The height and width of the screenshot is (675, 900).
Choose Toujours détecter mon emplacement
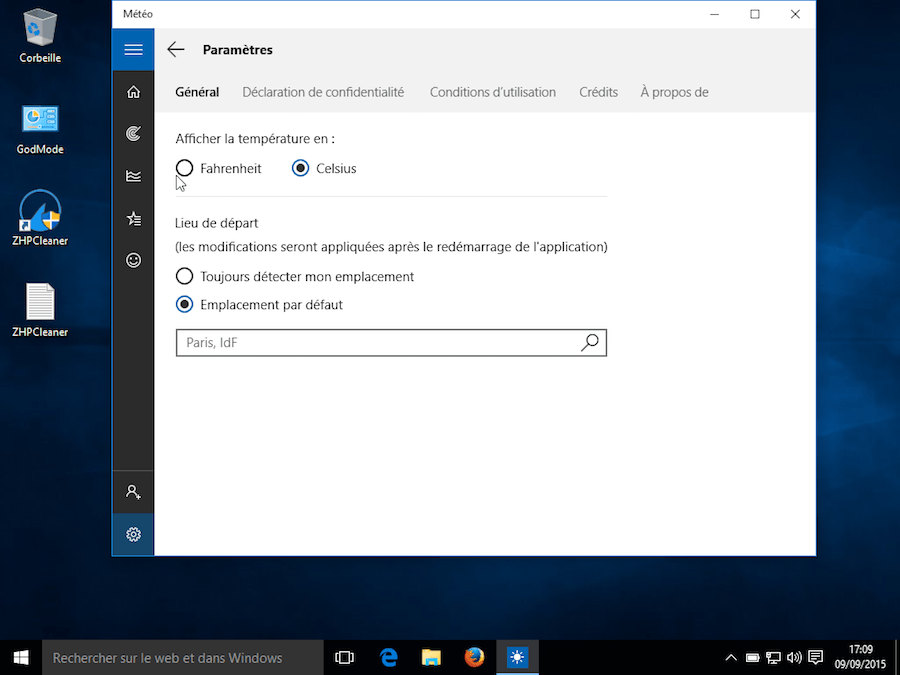click(x=185, y=276)
